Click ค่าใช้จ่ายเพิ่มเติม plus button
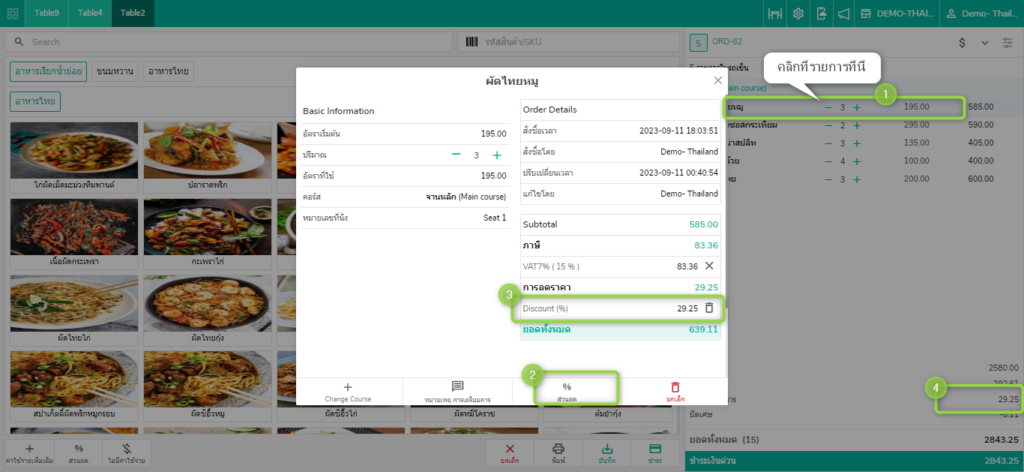The width and height of the screenshot is (1024, 472). point(29,454)
